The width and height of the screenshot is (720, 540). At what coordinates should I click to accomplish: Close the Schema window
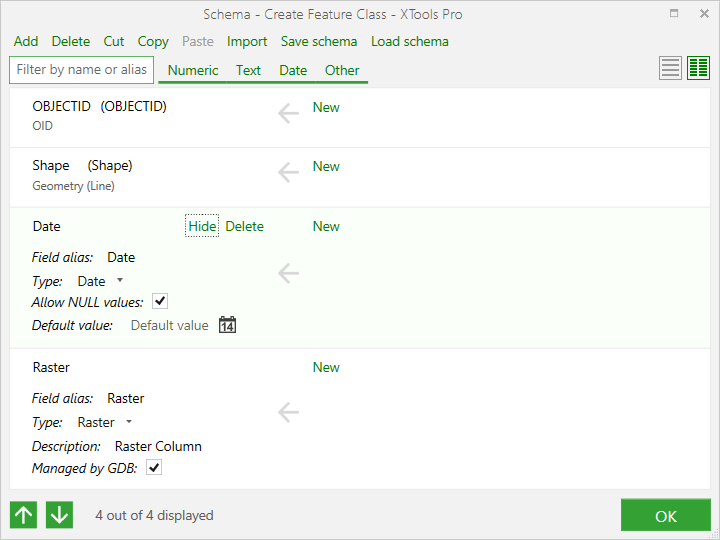click(704, 14)
